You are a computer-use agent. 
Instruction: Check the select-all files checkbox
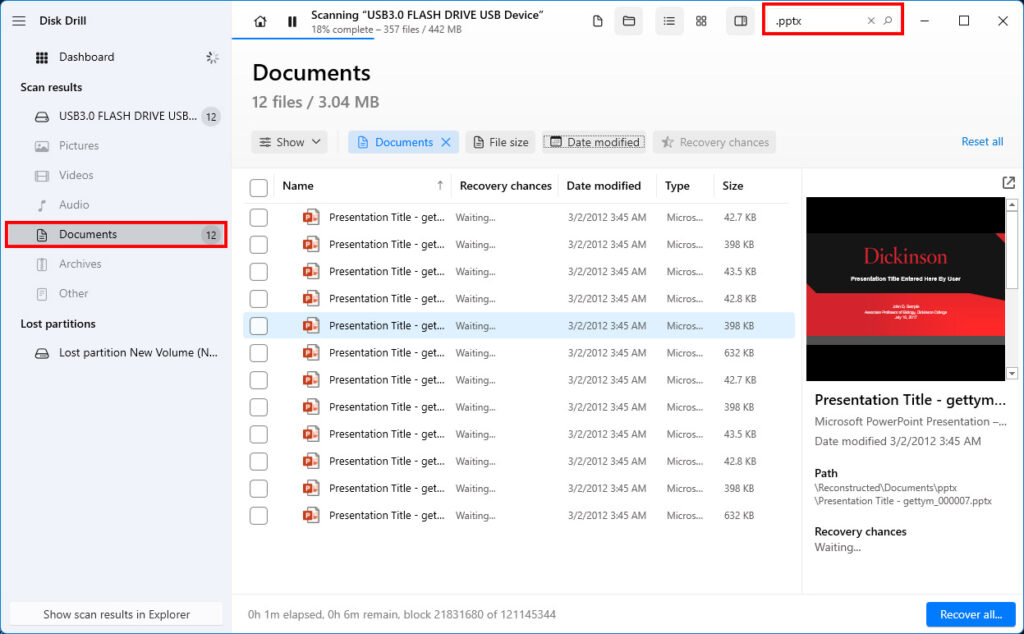click(x=258, y=186)
